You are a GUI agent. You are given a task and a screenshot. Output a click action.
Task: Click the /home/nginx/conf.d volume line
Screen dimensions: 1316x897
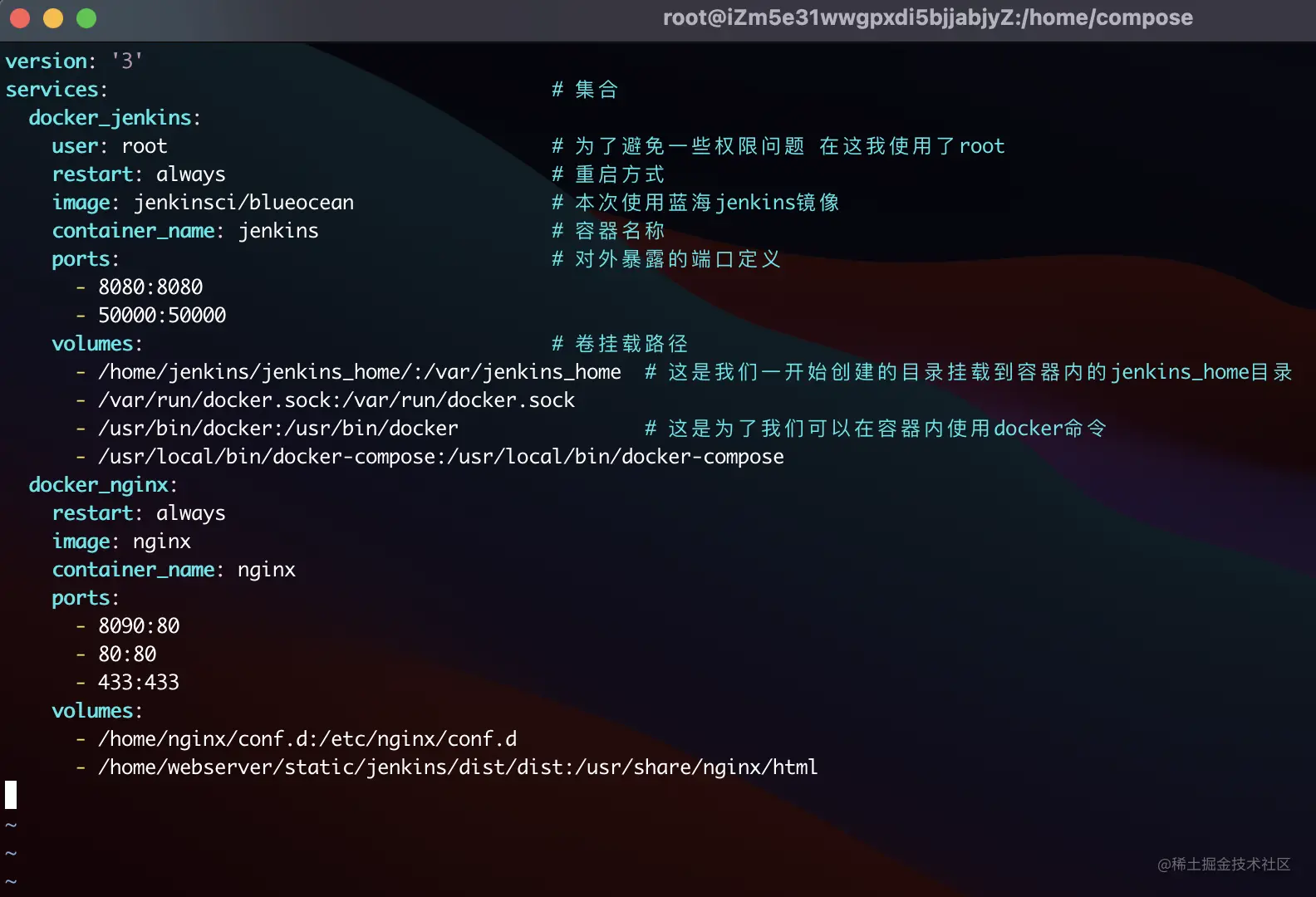point(307,739)
